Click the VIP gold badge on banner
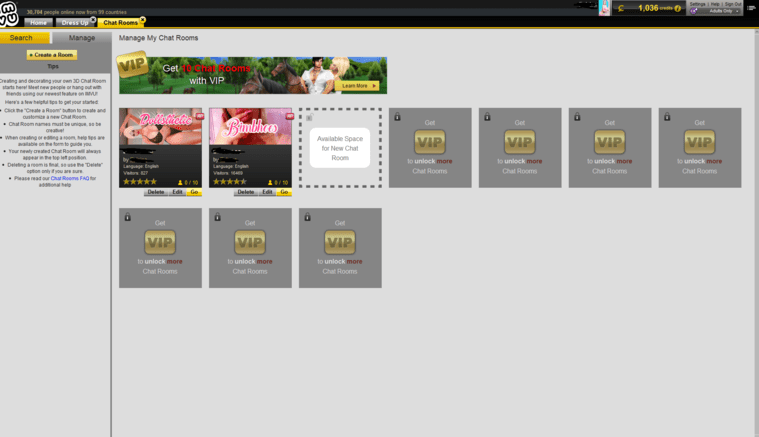Screen dimensions: 759x437 click(x=132, y=64)
